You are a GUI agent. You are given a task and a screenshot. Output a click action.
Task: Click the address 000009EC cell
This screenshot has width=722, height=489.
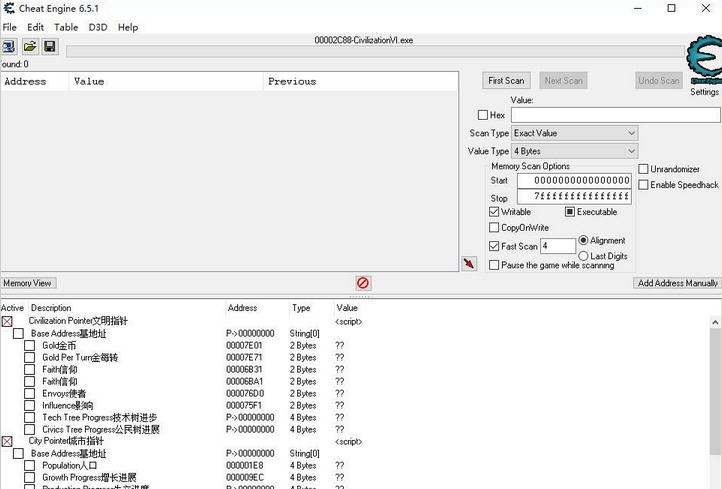tap(245, 477)
